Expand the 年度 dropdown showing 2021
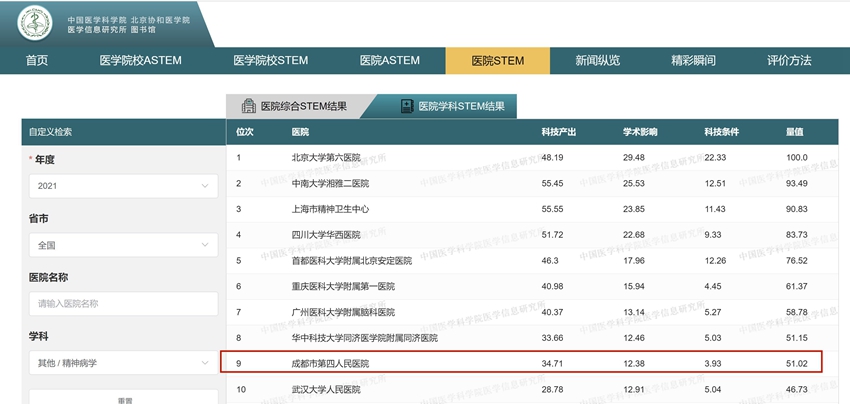Screen dimensions: 850x404 [124, 186]
